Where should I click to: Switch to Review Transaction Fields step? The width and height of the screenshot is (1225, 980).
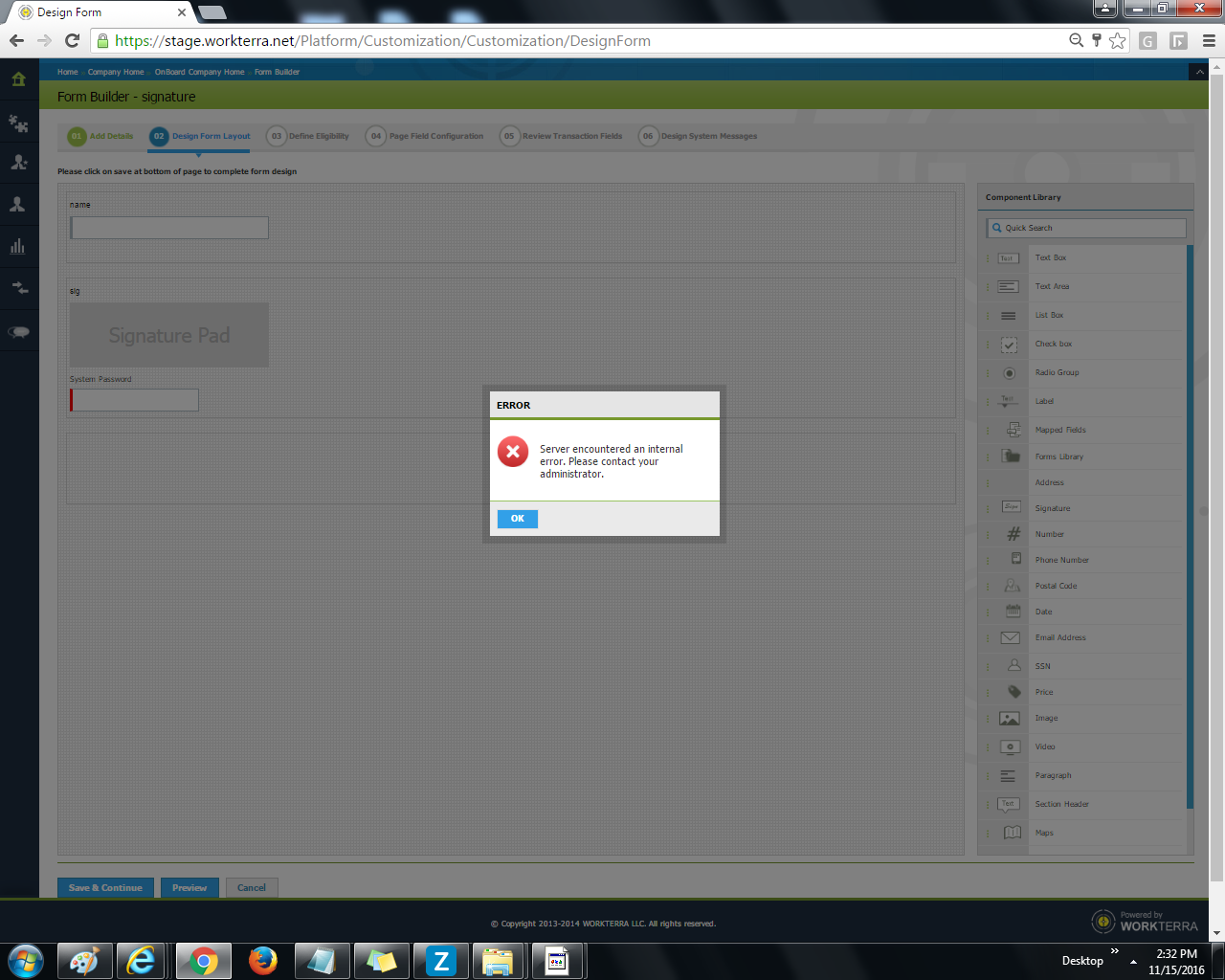pyautogui.click(x=562, y=137)
